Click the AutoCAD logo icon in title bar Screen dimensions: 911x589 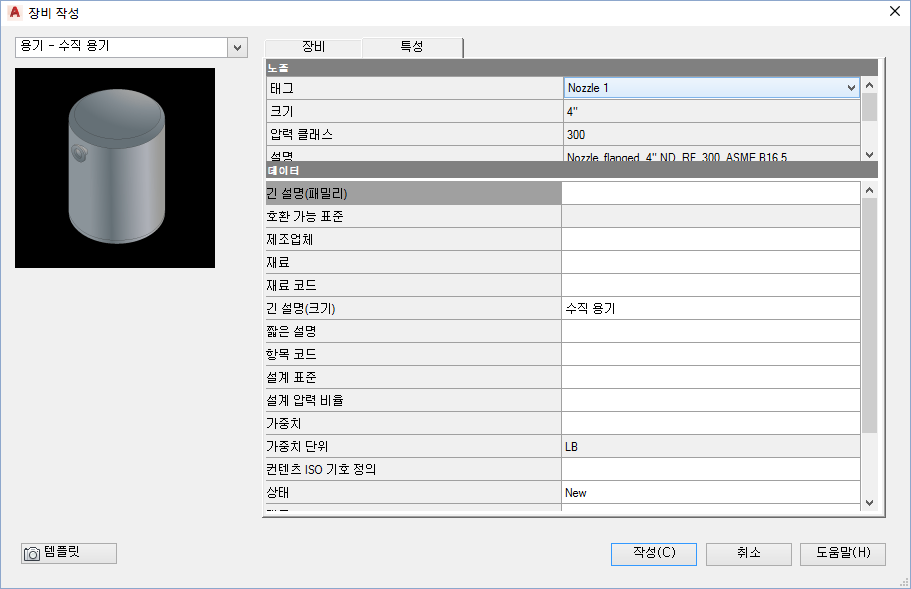(15, 12)
